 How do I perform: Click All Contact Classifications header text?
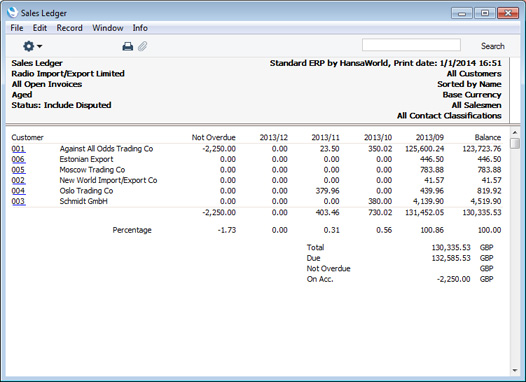coord(449,116)
